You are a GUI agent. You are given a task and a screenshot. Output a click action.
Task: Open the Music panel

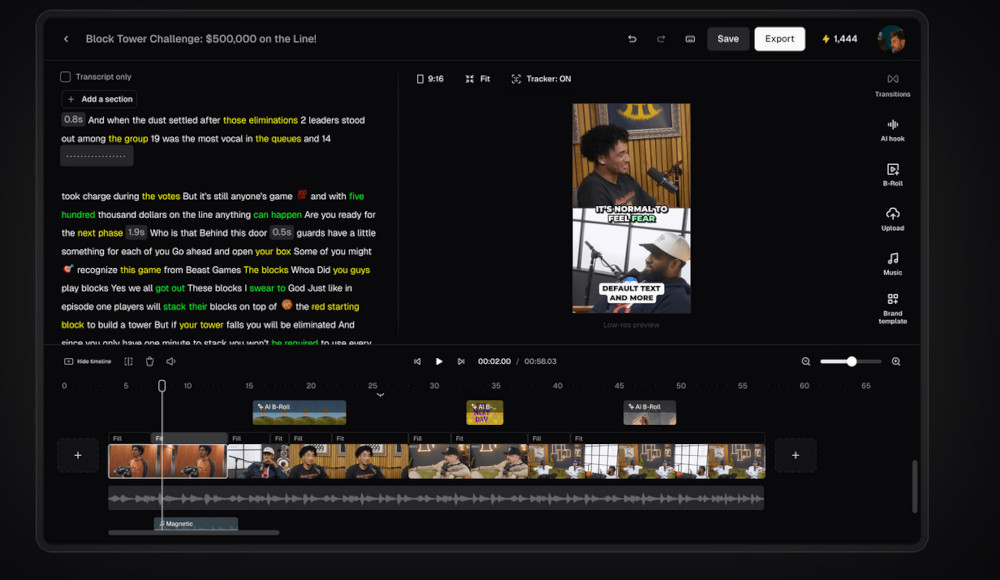point(892,264)
